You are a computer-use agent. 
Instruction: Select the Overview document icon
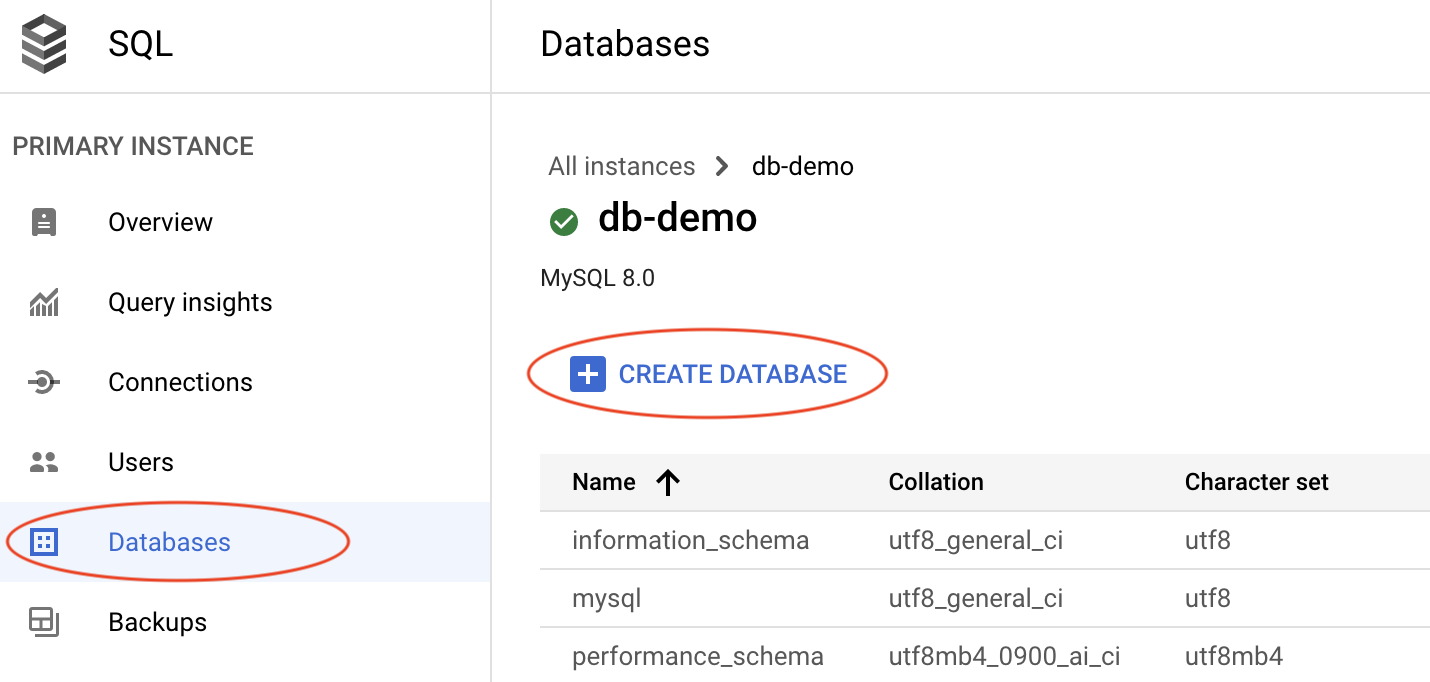pos(44,221)
